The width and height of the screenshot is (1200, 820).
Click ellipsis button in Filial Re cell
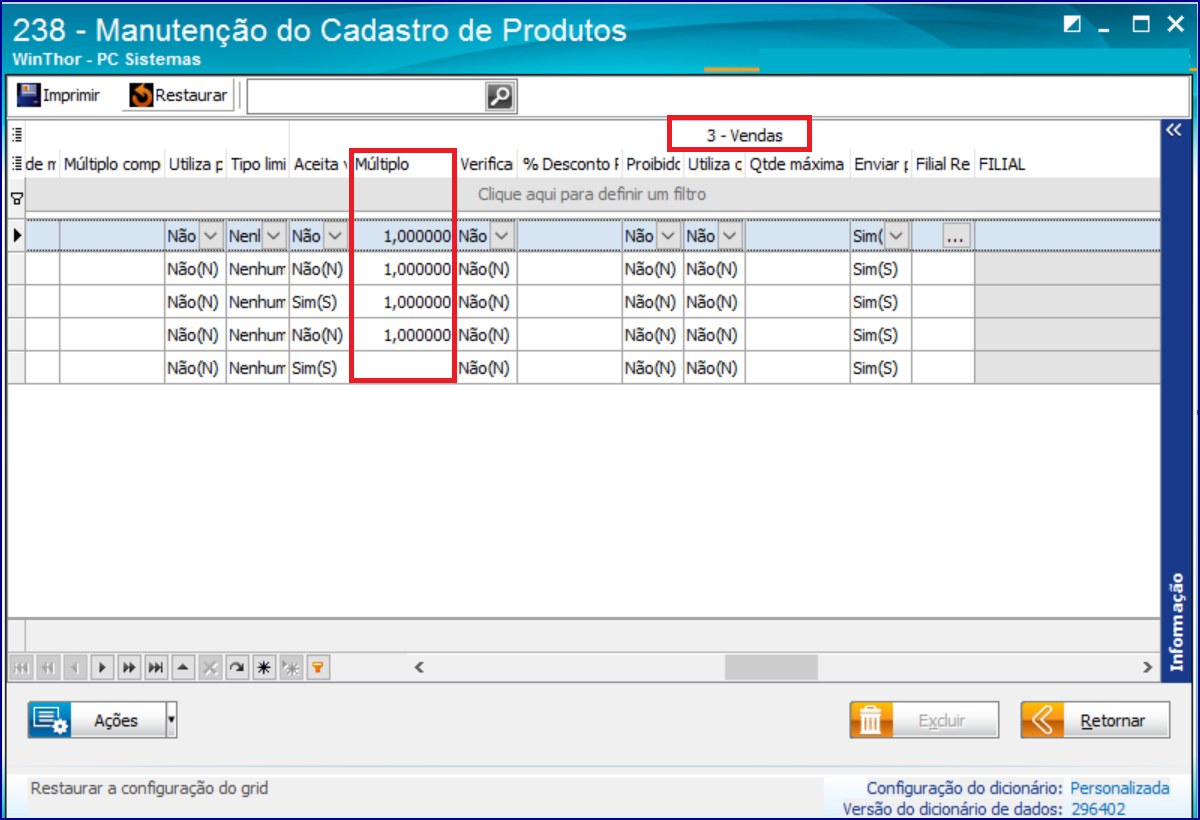pos(956,236)
